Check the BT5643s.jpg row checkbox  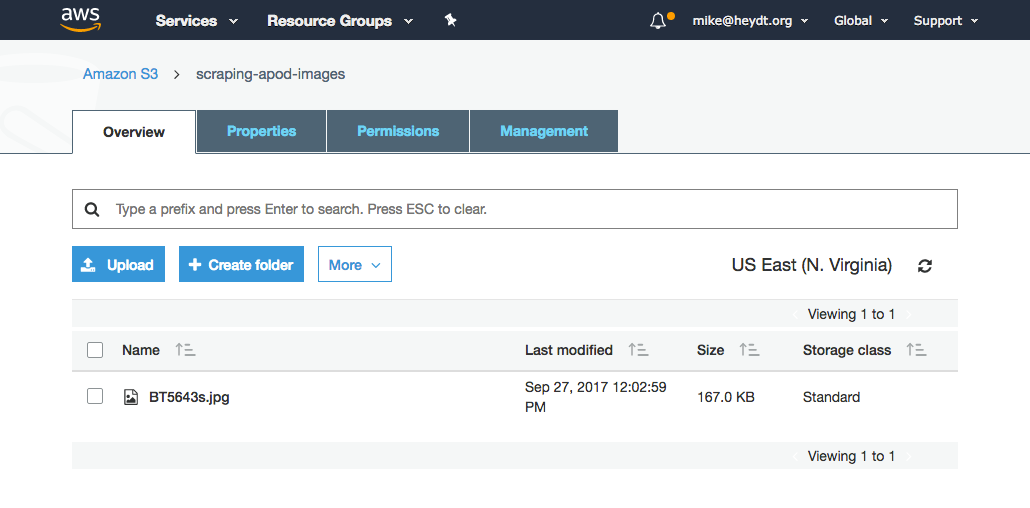[x=95, y=396]
